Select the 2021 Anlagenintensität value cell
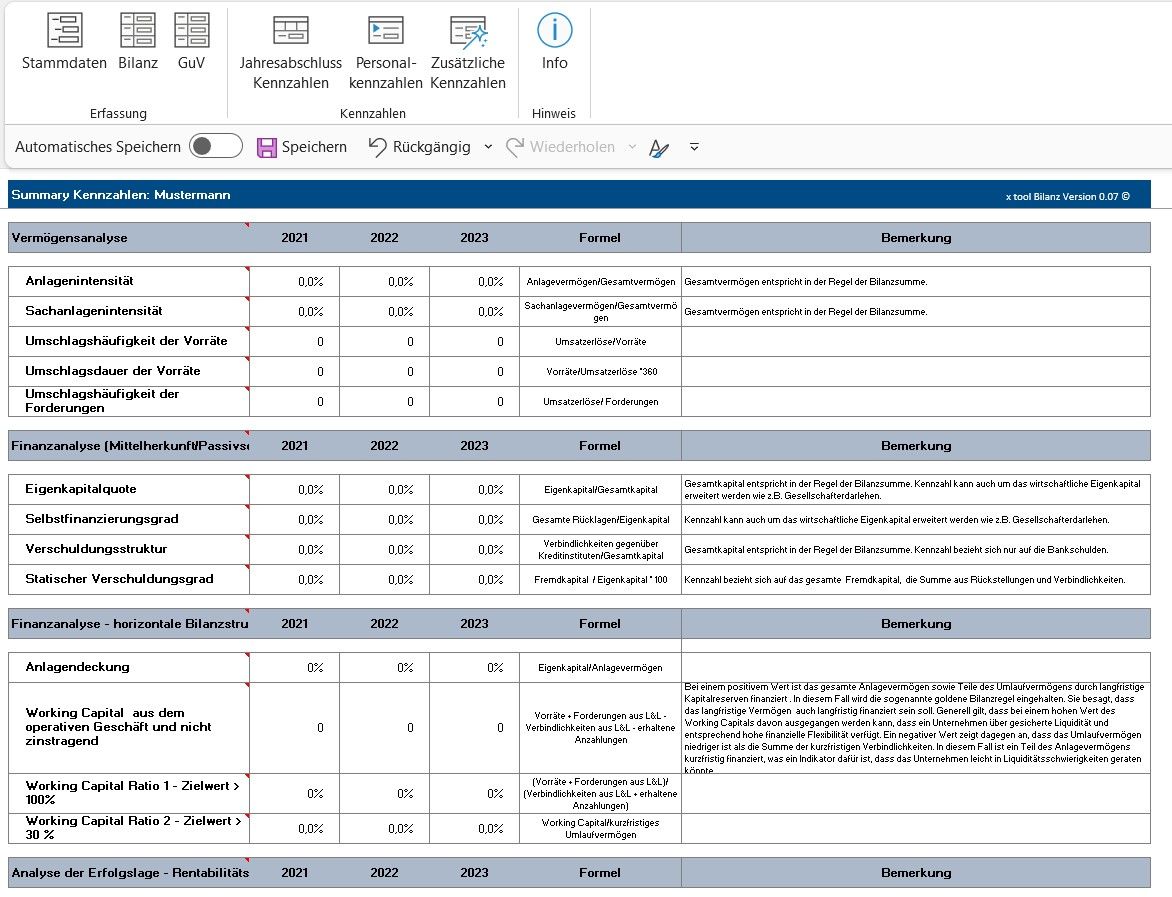The width and height of the screenshot is (1172, 897). (x=294, y=282)
